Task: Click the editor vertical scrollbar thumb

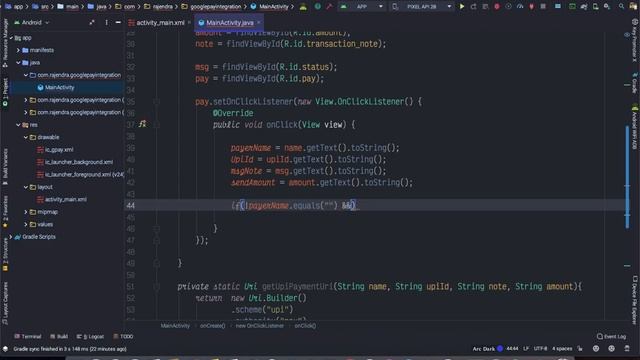Action: (x=627, y=177)
